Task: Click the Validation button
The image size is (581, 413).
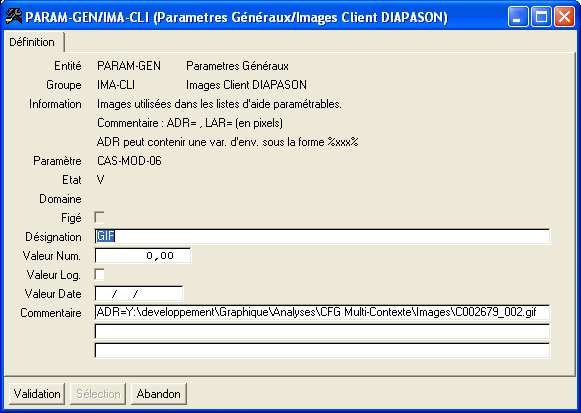Action: point(37,394)
